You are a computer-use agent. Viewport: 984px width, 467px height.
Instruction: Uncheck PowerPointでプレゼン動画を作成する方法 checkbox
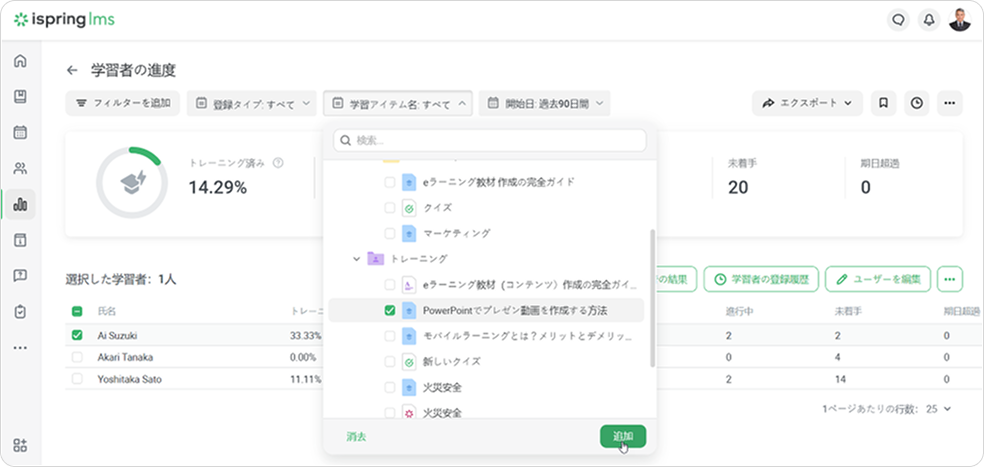click(x=390, y=311)
